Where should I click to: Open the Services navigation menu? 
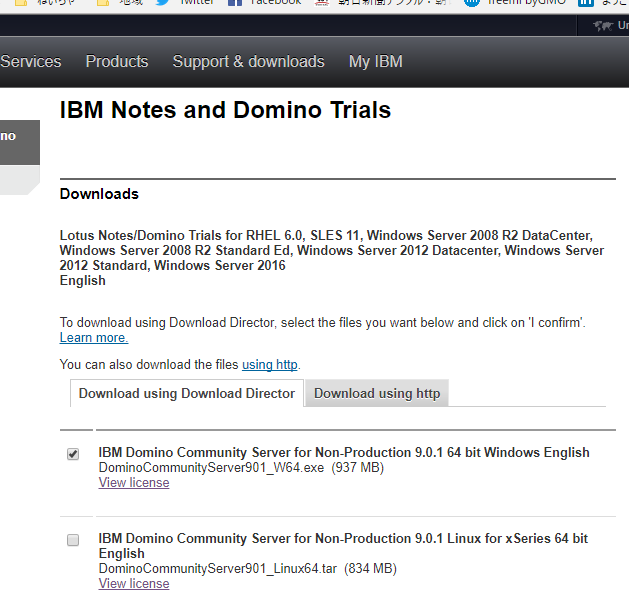30,61
